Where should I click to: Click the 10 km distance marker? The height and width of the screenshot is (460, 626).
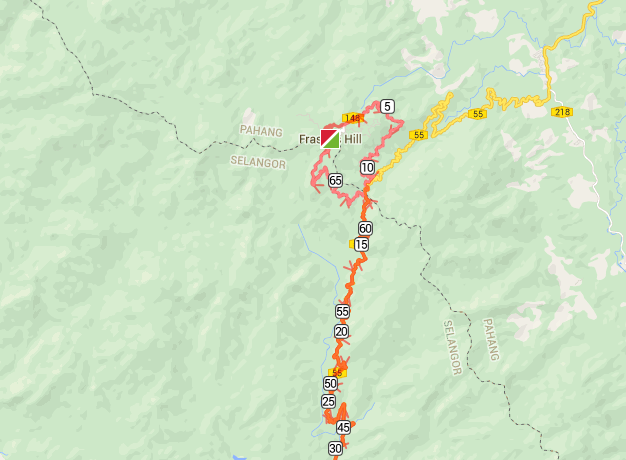tap(367, 168)
